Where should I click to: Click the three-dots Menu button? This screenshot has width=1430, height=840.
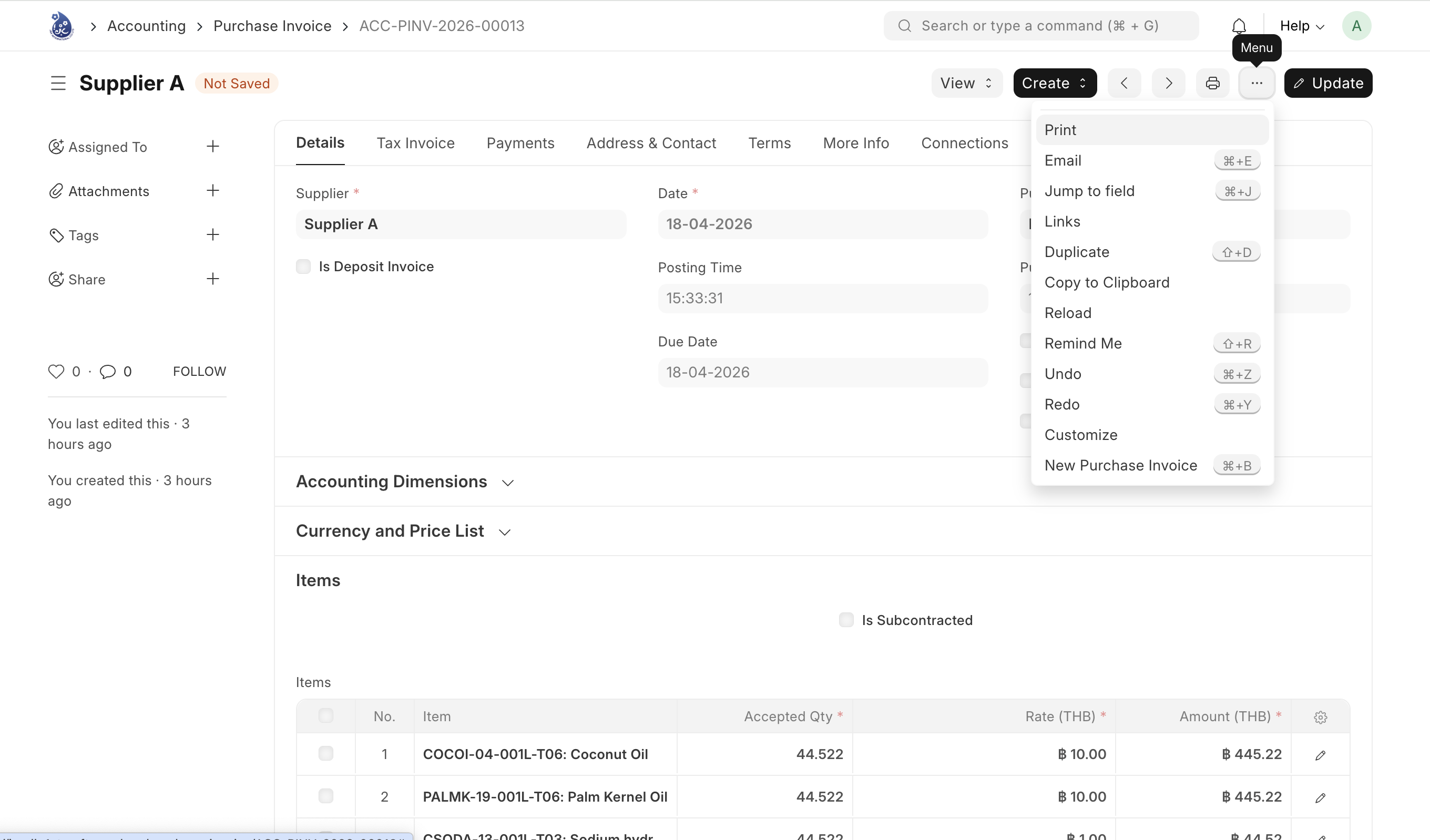1257,84
